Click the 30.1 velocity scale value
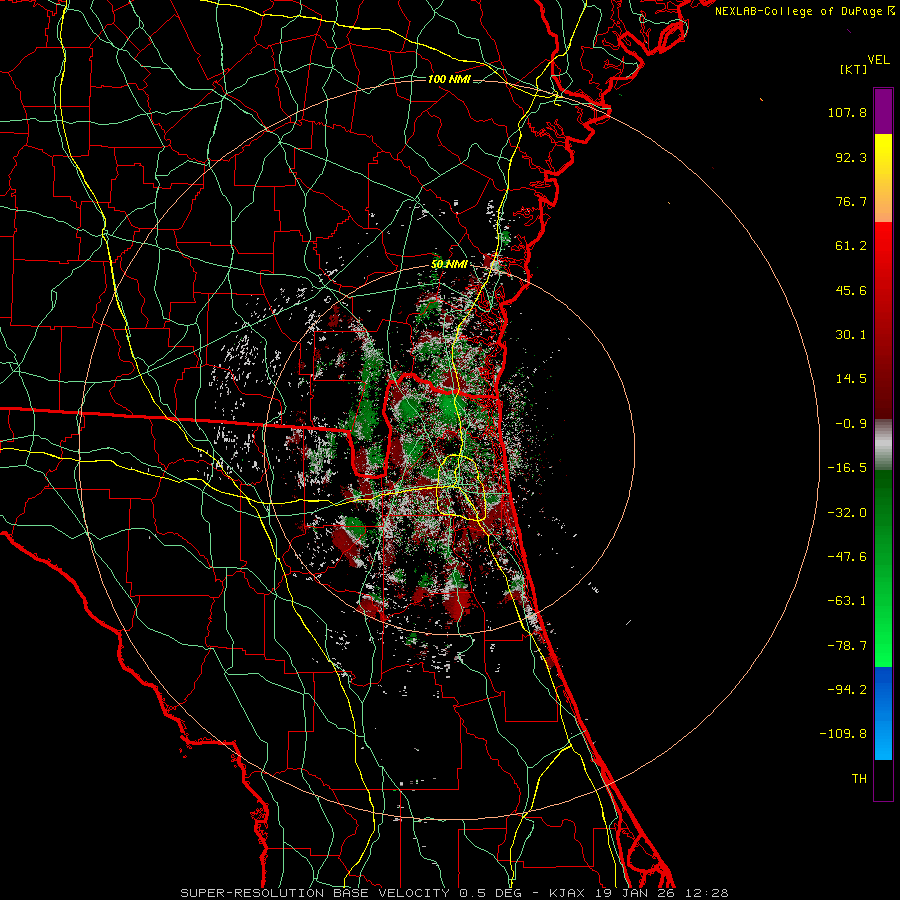 click(851, 335)
